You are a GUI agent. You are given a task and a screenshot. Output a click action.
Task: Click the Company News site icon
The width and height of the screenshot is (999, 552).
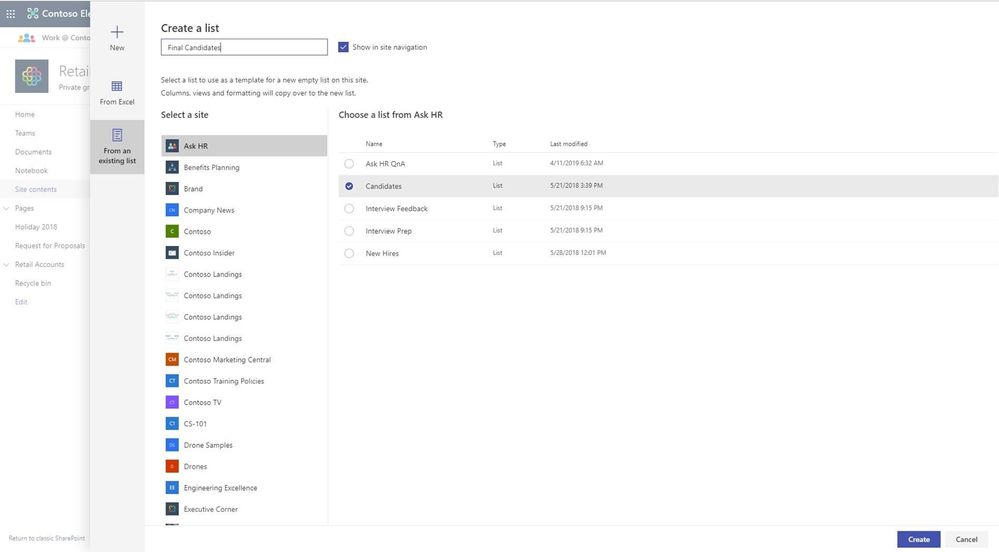coord(172,210)
